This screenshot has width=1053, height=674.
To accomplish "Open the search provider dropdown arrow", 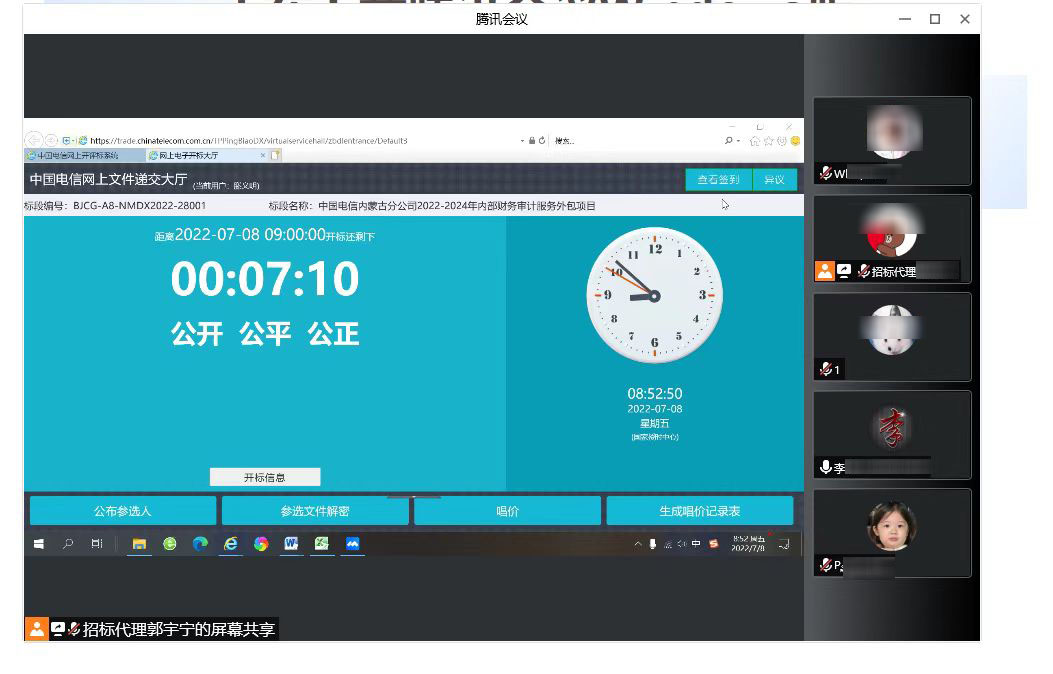I will point(738,141).
